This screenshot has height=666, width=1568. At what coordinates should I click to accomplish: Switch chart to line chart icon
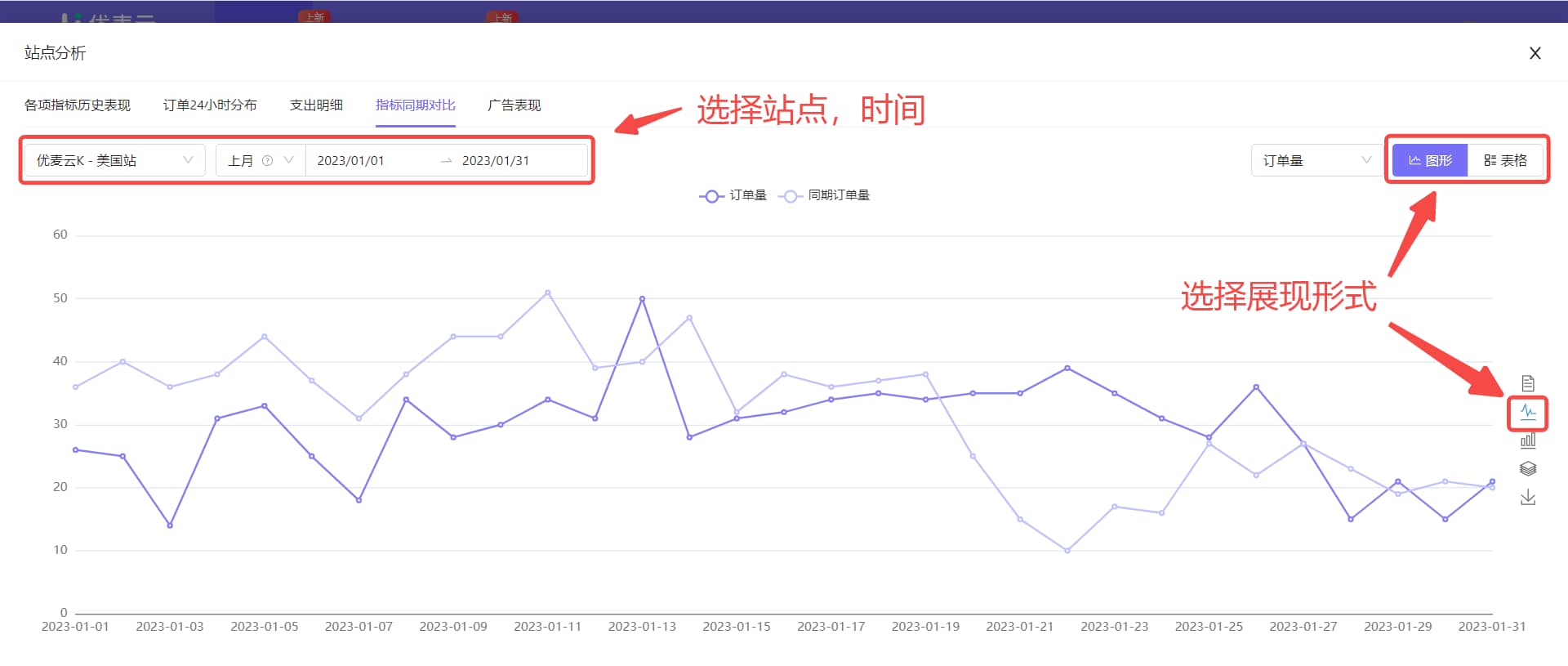click(x=1528, y=412)
